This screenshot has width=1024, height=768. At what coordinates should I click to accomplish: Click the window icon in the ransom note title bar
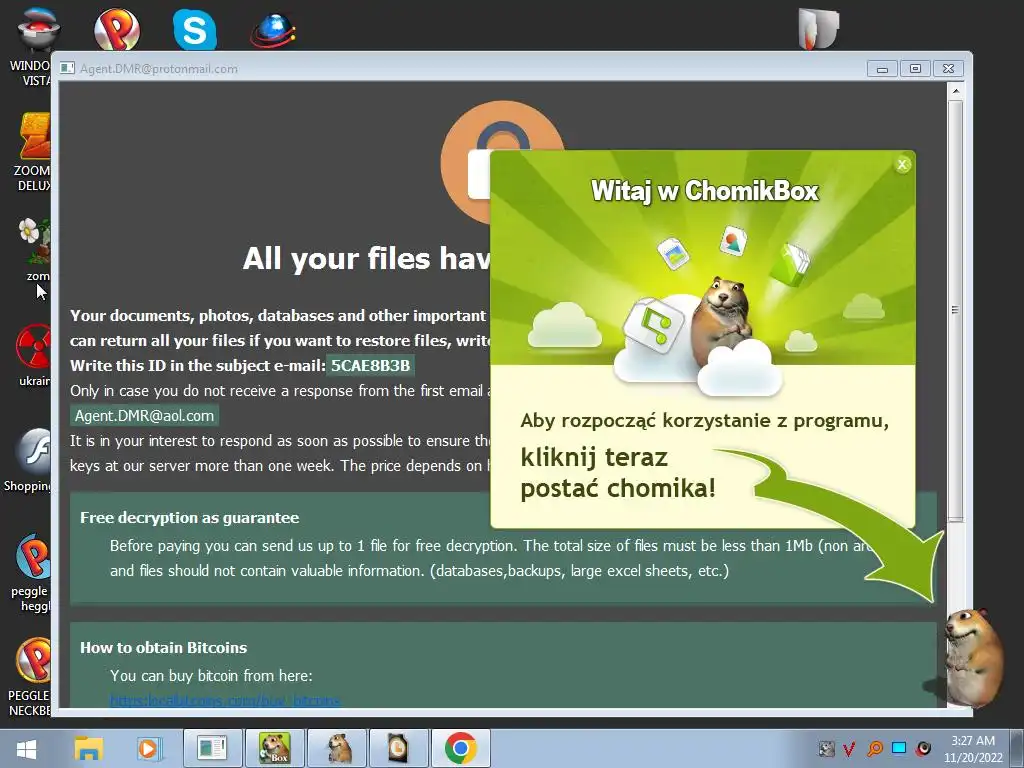[x=67, y=68]
